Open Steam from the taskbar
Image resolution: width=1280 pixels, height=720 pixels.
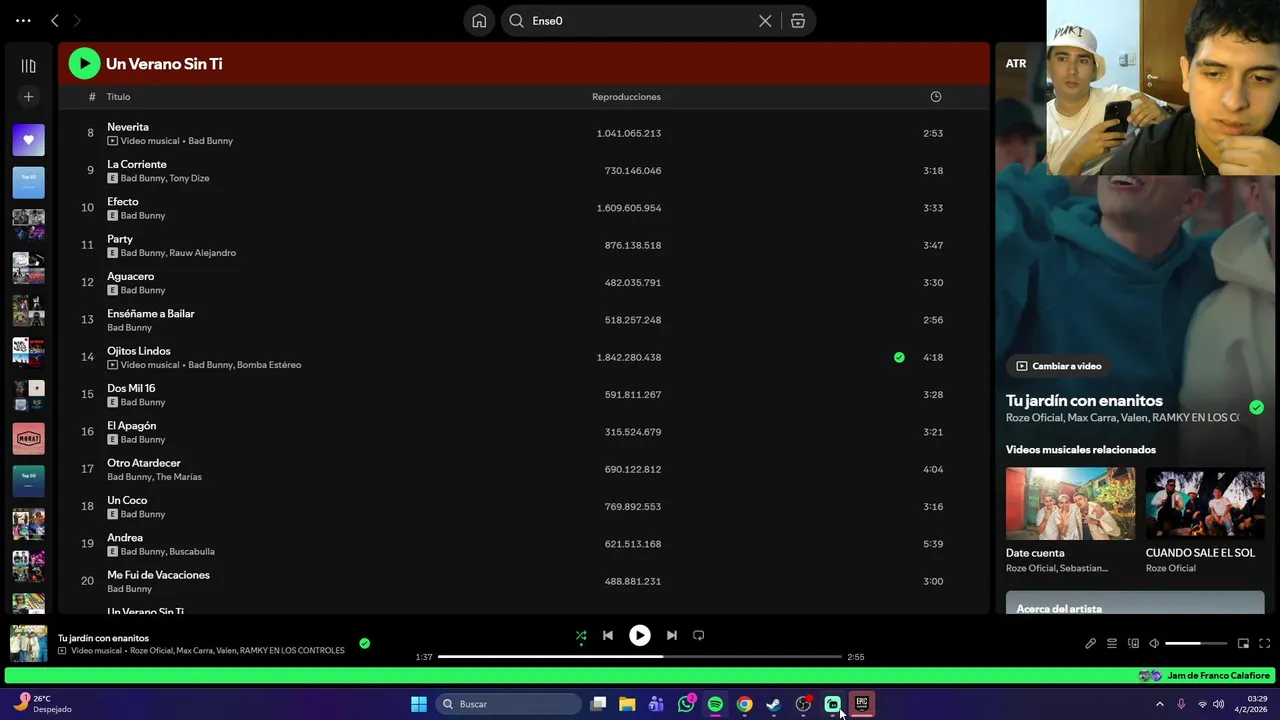pos(773,704)
